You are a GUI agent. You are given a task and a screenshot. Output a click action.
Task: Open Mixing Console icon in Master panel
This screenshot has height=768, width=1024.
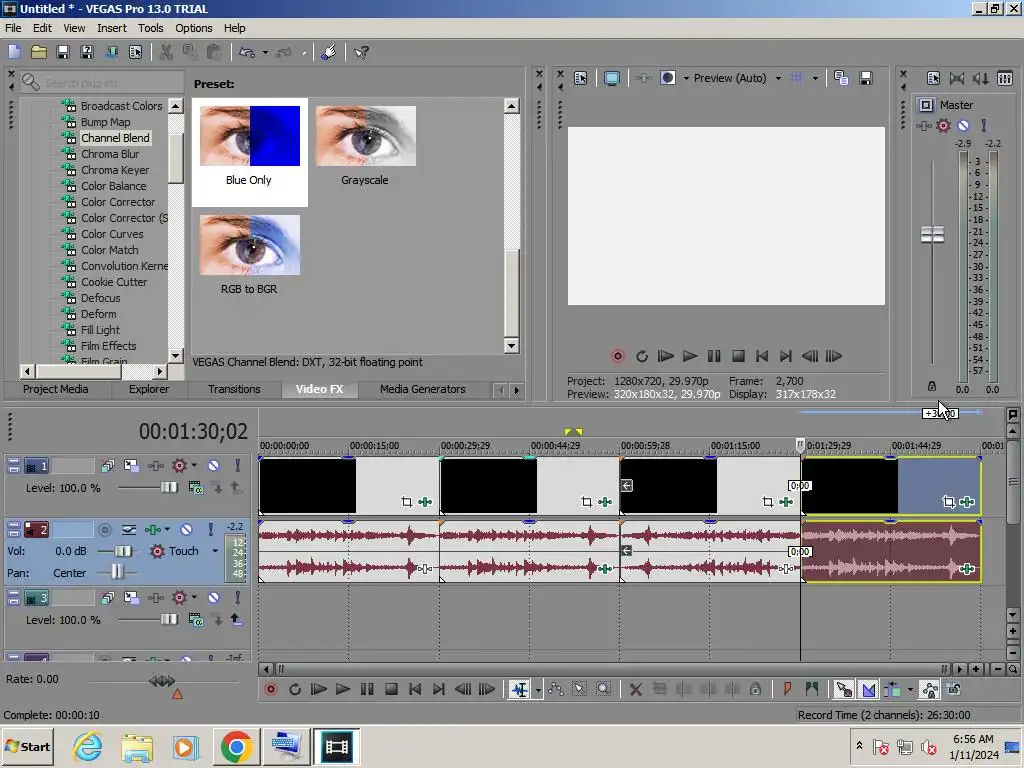click(x=1005, y=78)
